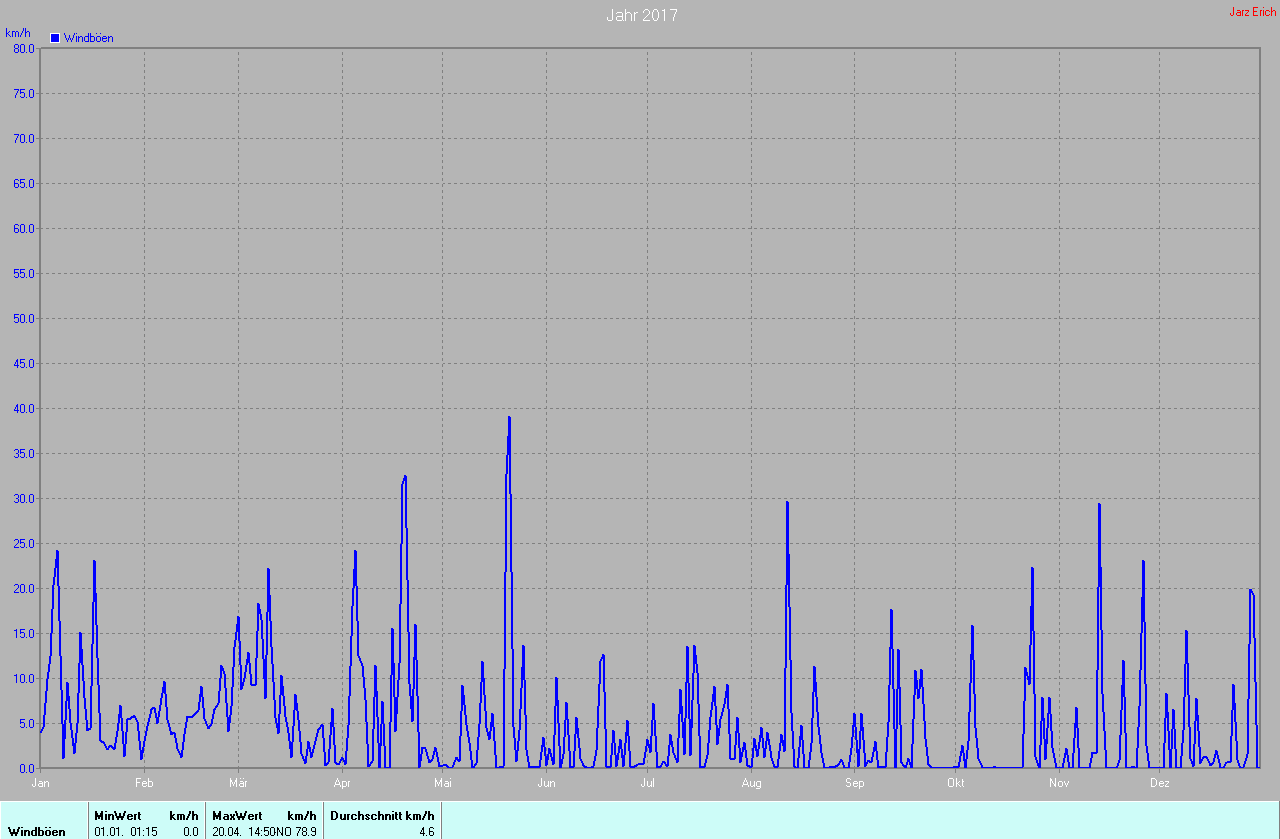
Task: Click the blue Windböen legend color square
Action: tap(55, 38)
